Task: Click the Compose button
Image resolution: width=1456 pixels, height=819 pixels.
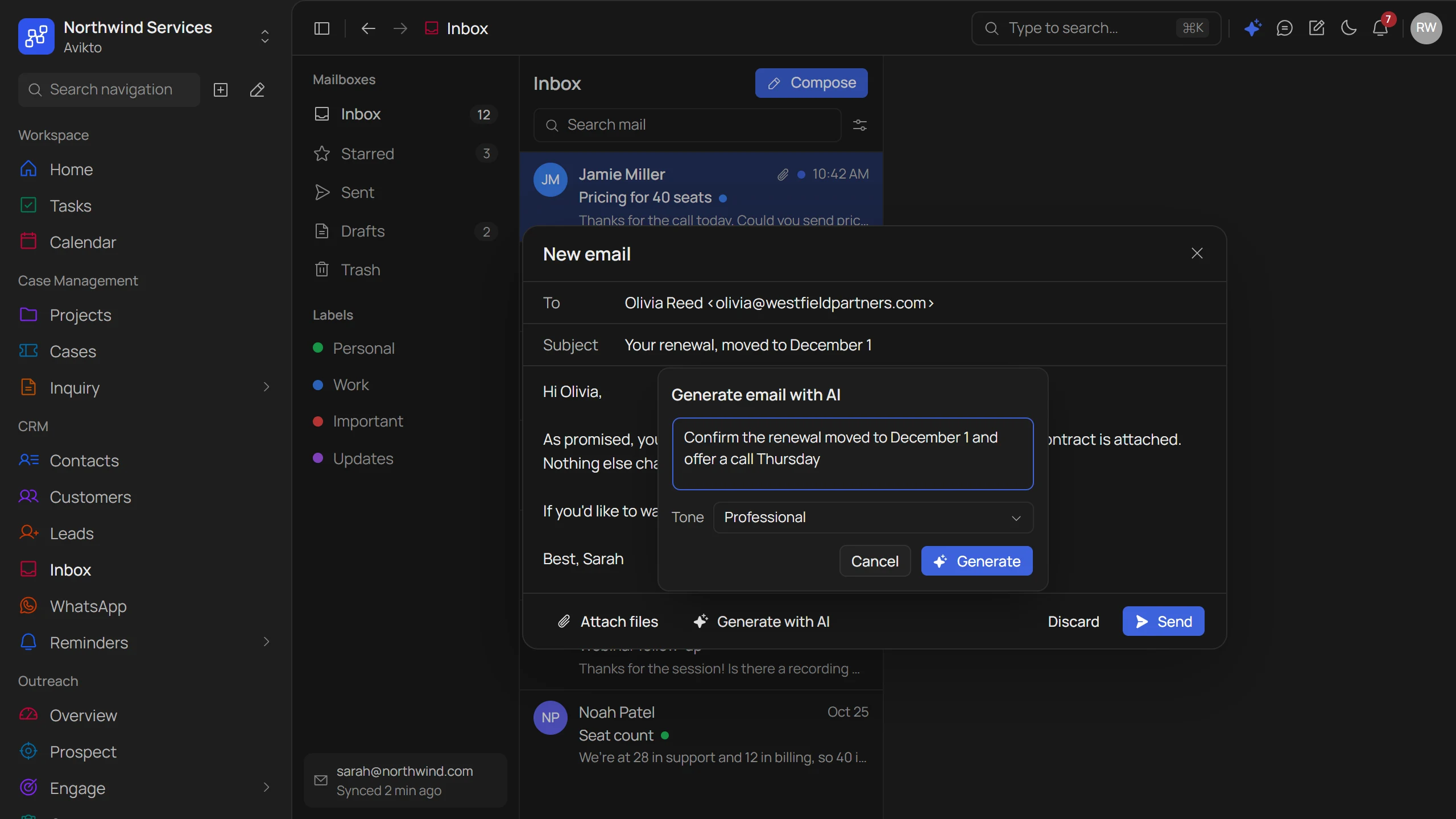Action: (811, 83)
